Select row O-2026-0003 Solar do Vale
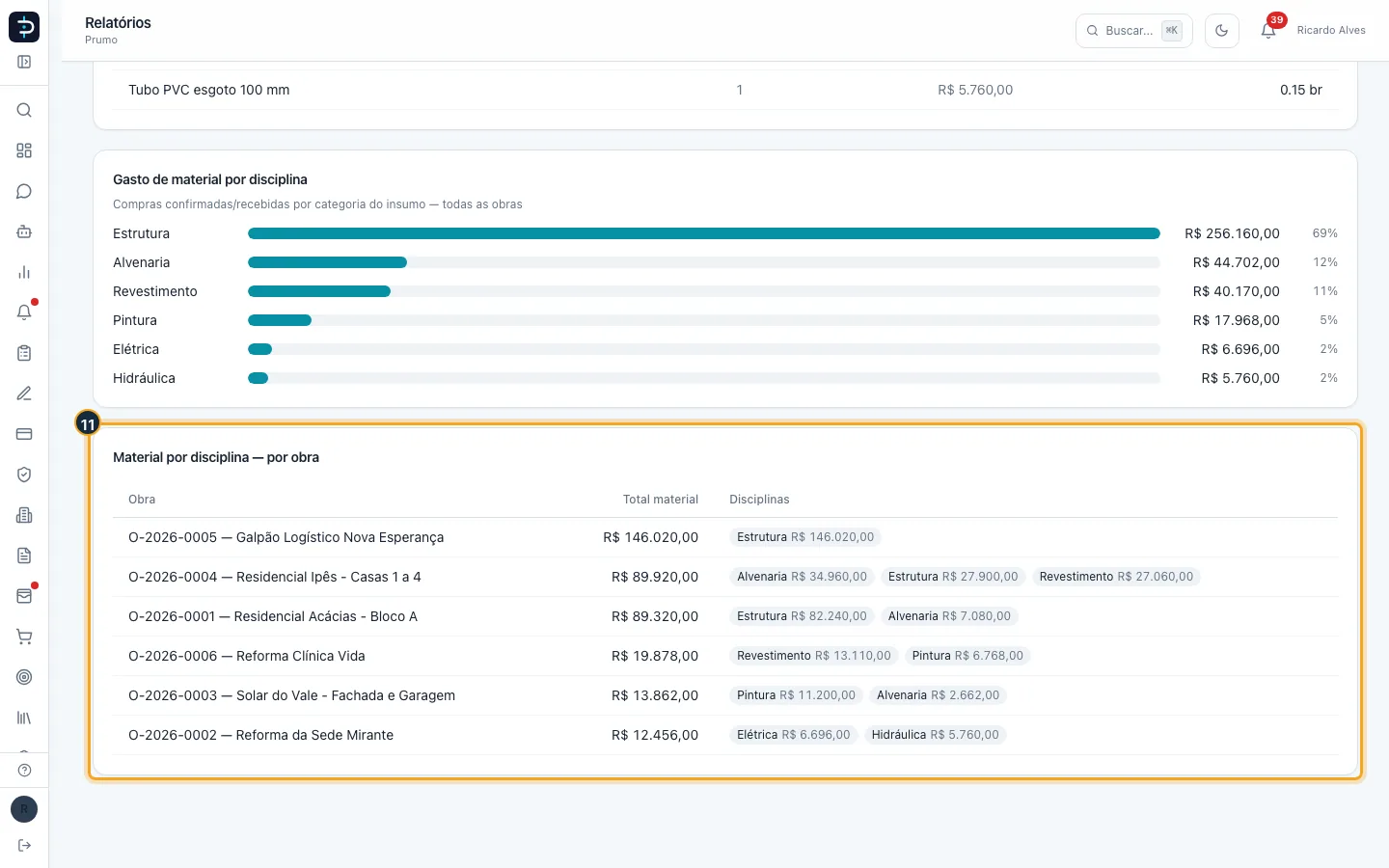1389x868 pixels. click(725, 695)
